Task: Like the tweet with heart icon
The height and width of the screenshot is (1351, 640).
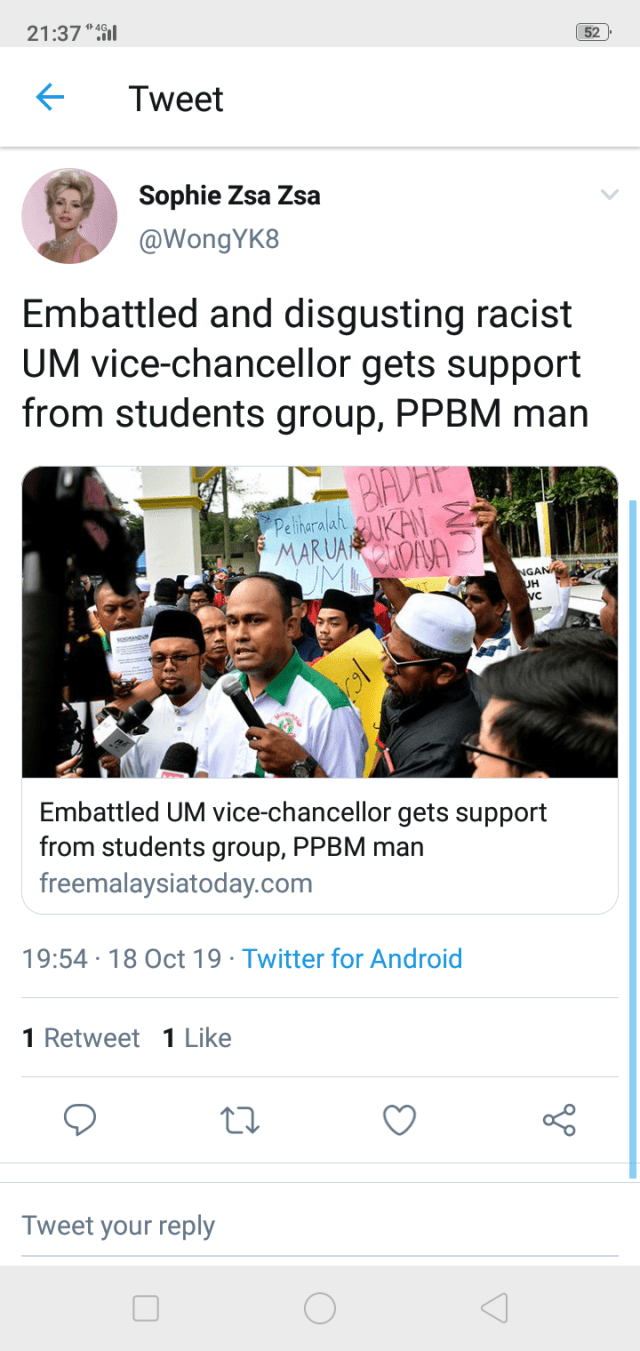Action: (399, 1120)
